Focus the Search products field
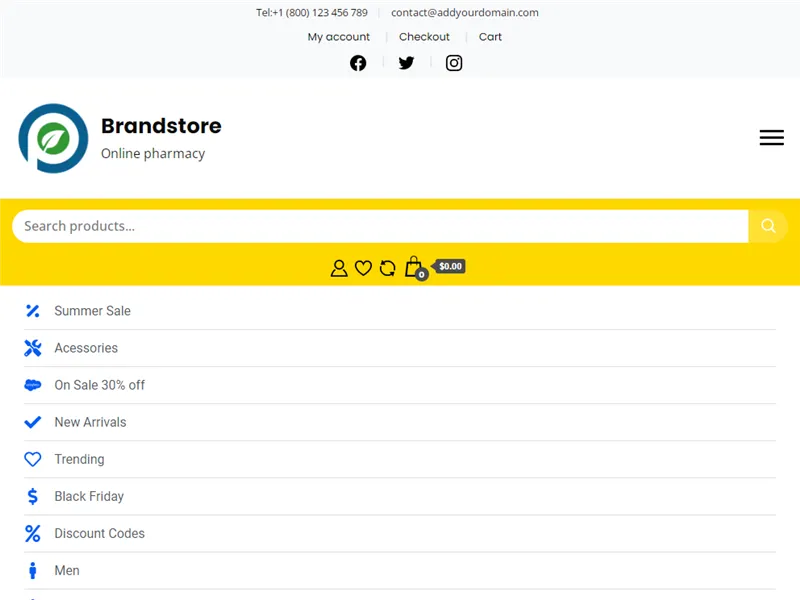This screenshot has width=800, height=600. (x=380, y=226)
